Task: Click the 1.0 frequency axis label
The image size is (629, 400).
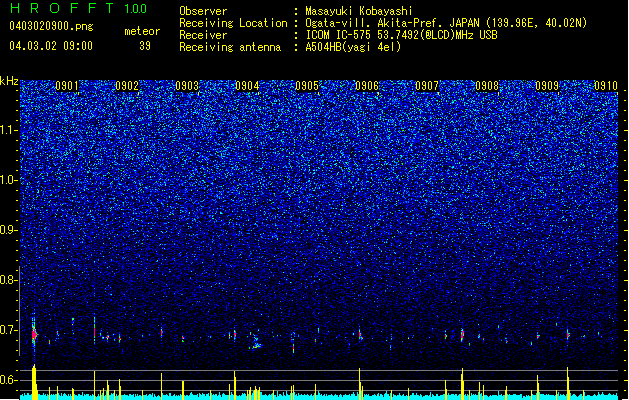Action: pyautogui.click(x=8, y=180)
